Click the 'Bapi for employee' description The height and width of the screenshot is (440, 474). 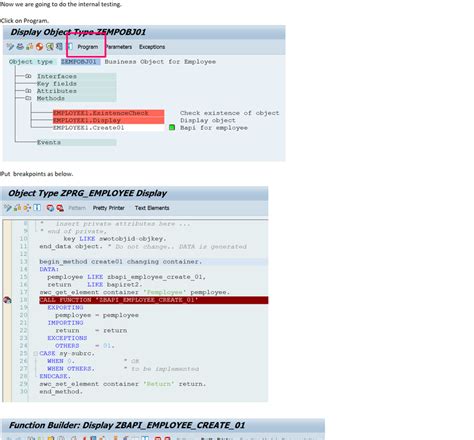[214, 128]
